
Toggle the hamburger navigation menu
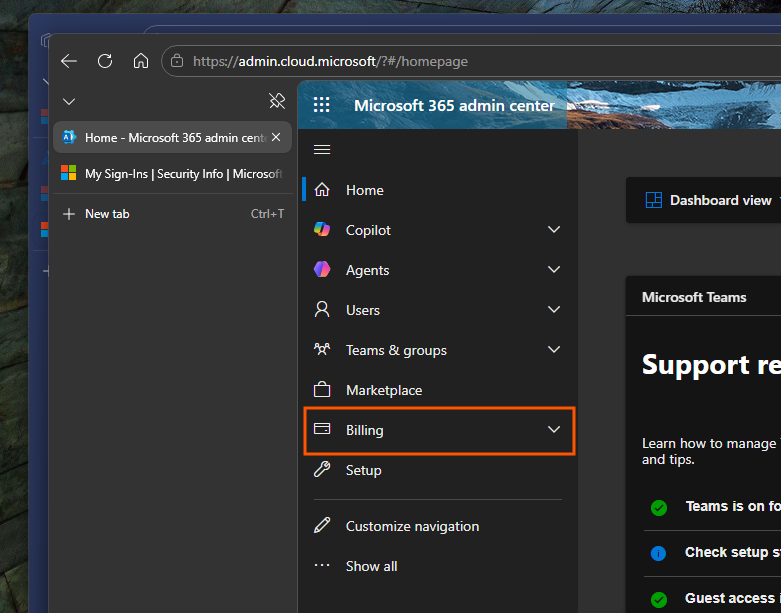322,149
